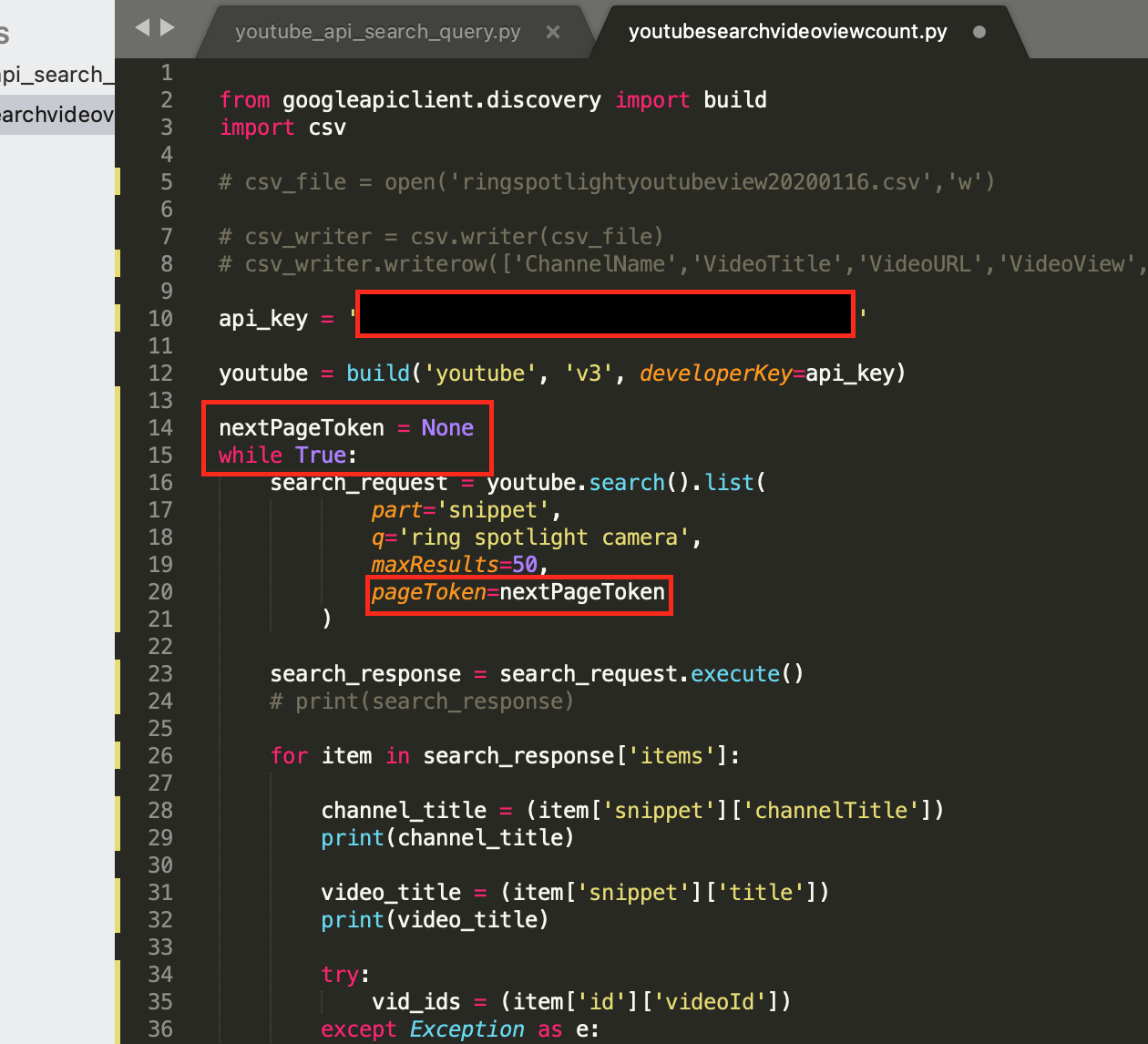Click the redacted api_key value box
The width and height of the screenshot is (1148, 1044).
(604, 313)
